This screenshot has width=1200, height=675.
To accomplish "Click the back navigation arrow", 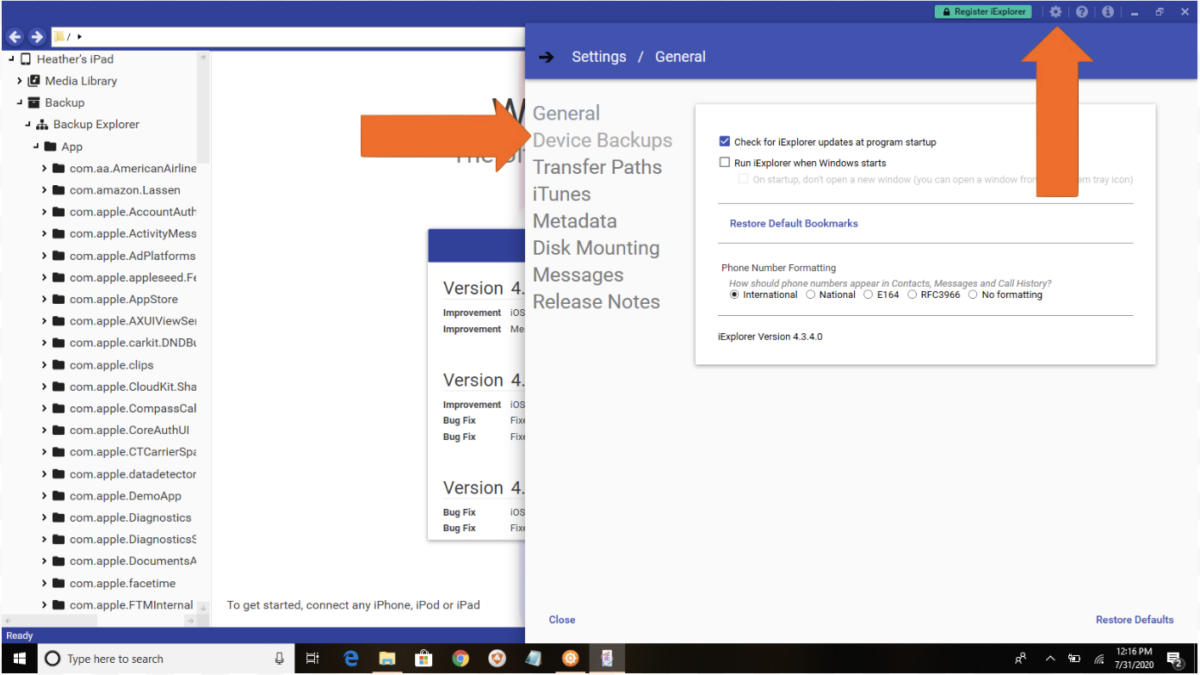I will click(15, 37).
